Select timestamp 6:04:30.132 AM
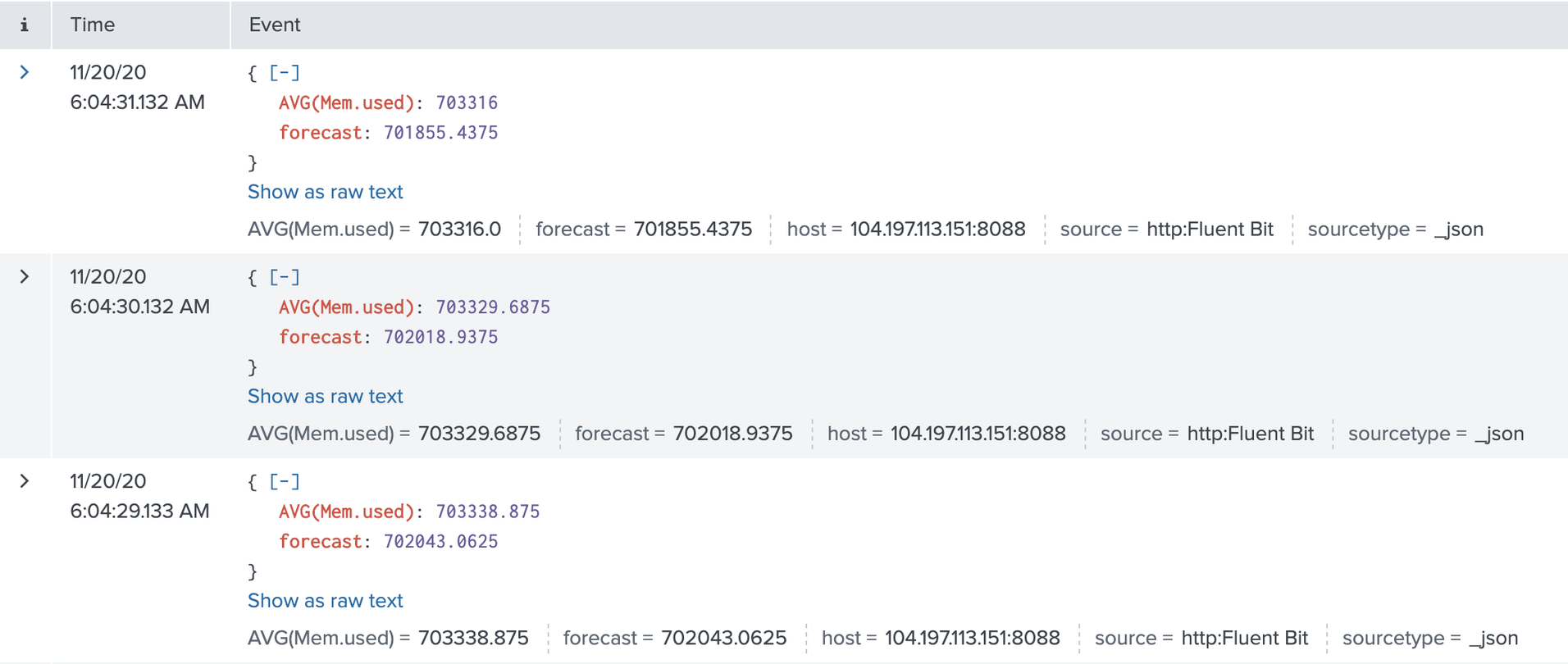 pyautogui.click(x=140, y=307)
